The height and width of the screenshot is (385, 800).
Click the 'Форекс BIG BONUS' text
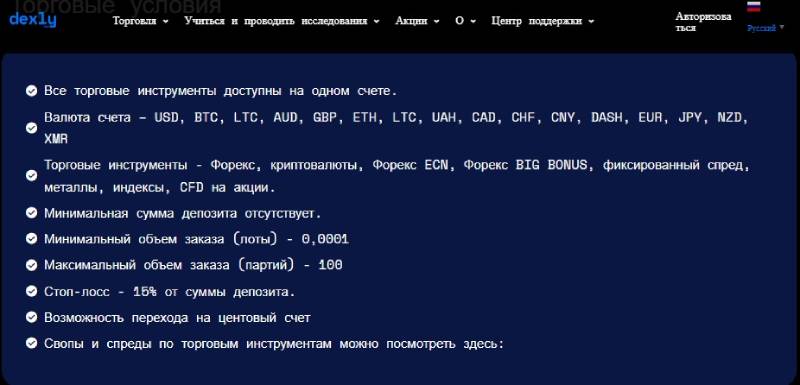tap(526, 165)
